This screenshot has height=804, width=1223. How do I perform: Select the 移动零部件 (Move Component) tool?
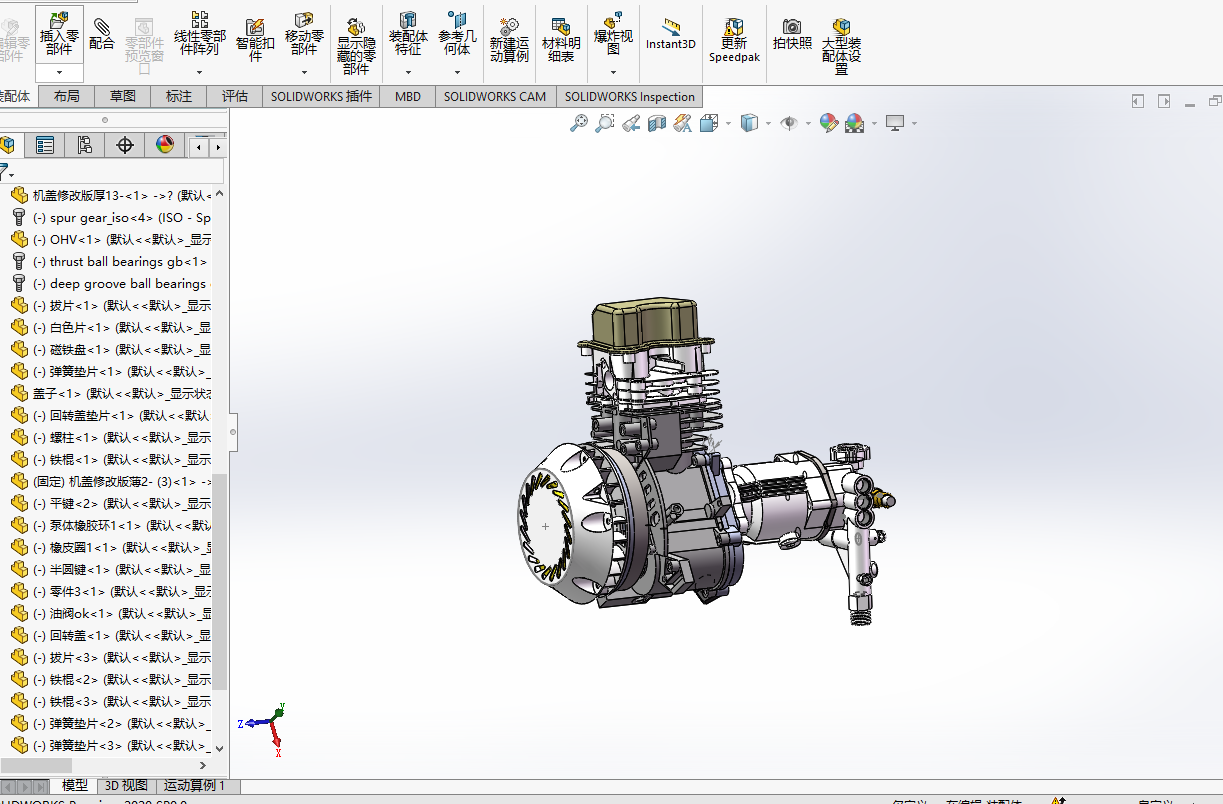coord(304,33)
